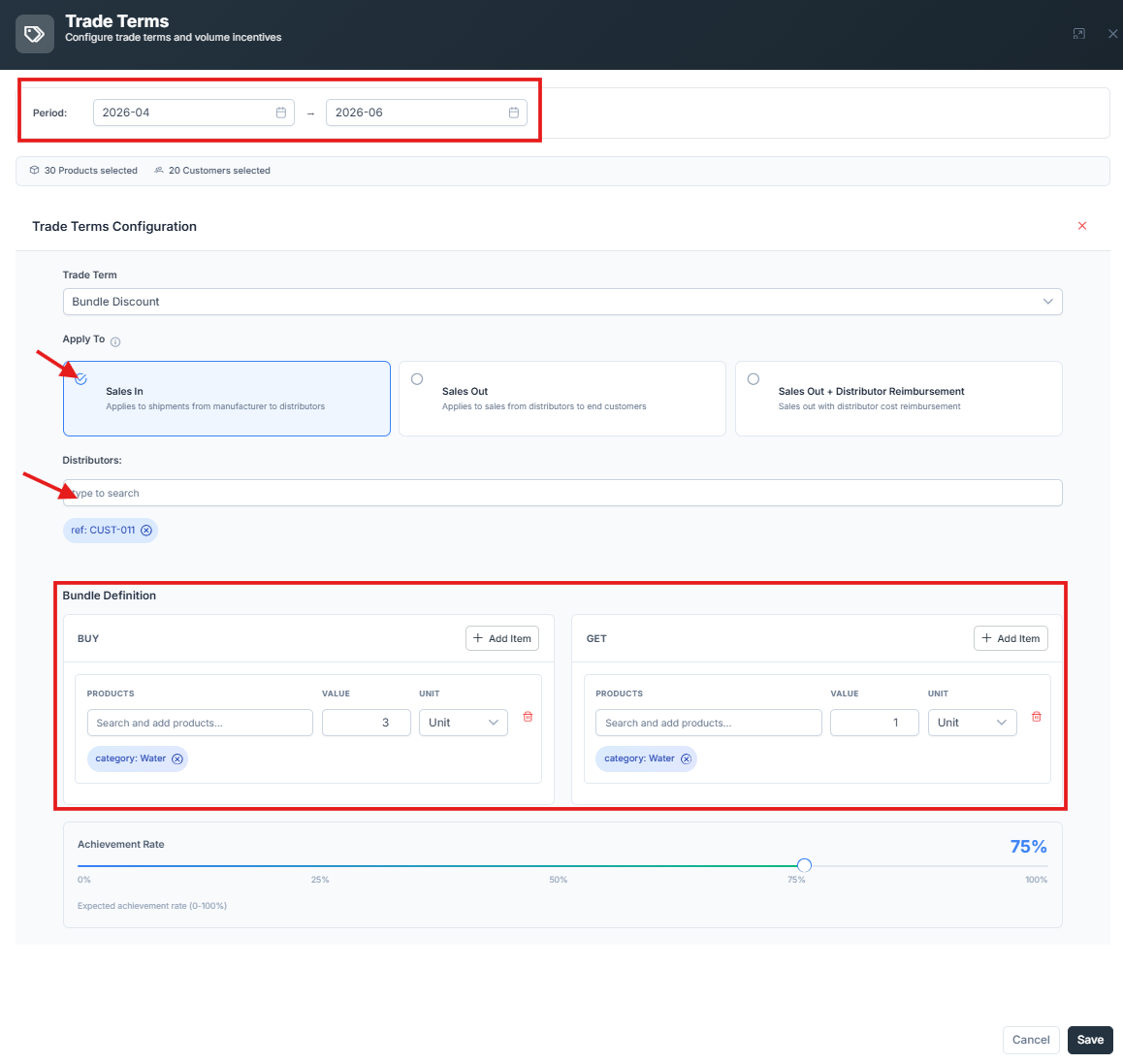Screen dimensions: 1123x1064
Task: Select the Sales In option
Action: coord(226,399)
